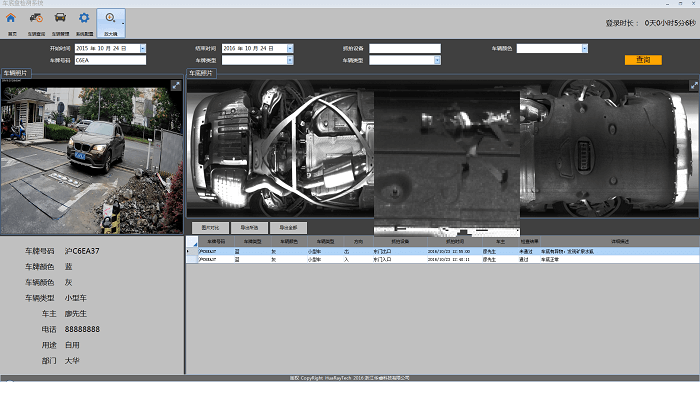Expand the magnifier tool's small arrow

[x=123, y=23]
